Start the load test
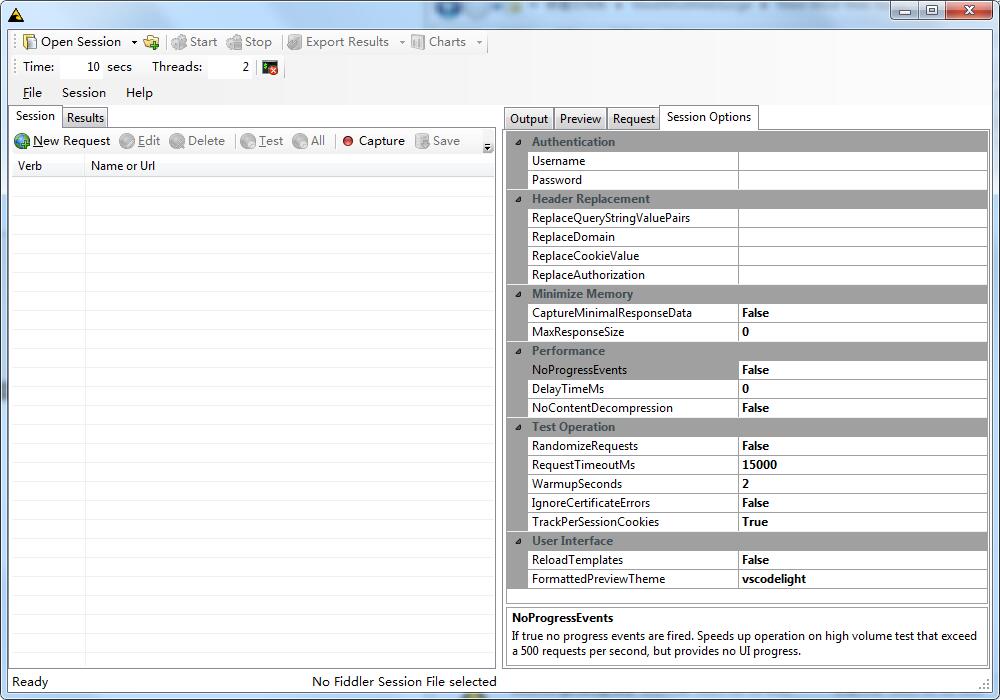This screenshot has height=700, width=1000. [x=194, y=42]
